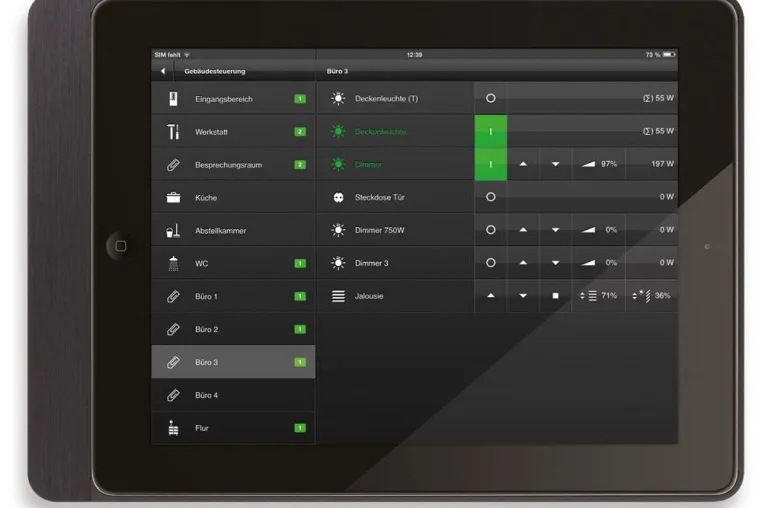
Task: Open Dimmer 3 0% level slider
Action: tap(599, 263)
